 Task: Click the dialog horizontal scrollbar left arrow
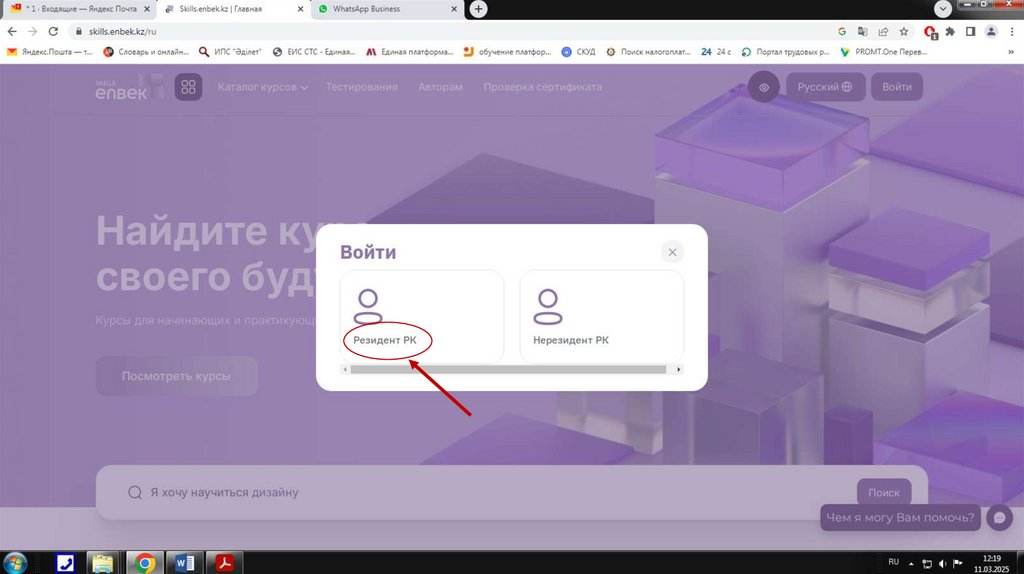(345, 370)
